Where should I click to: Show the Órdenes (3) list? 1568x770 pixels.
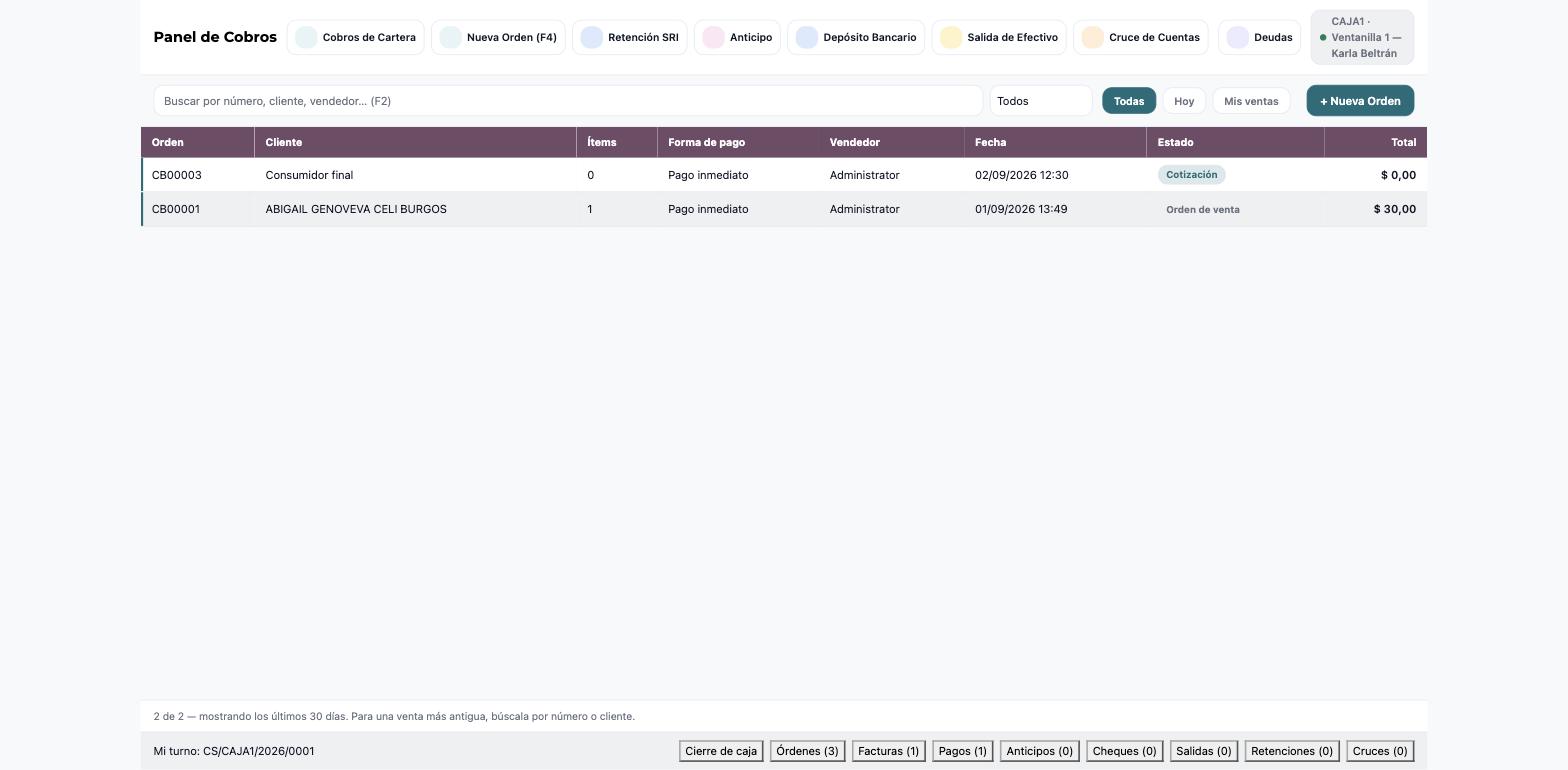click(807, 751)
